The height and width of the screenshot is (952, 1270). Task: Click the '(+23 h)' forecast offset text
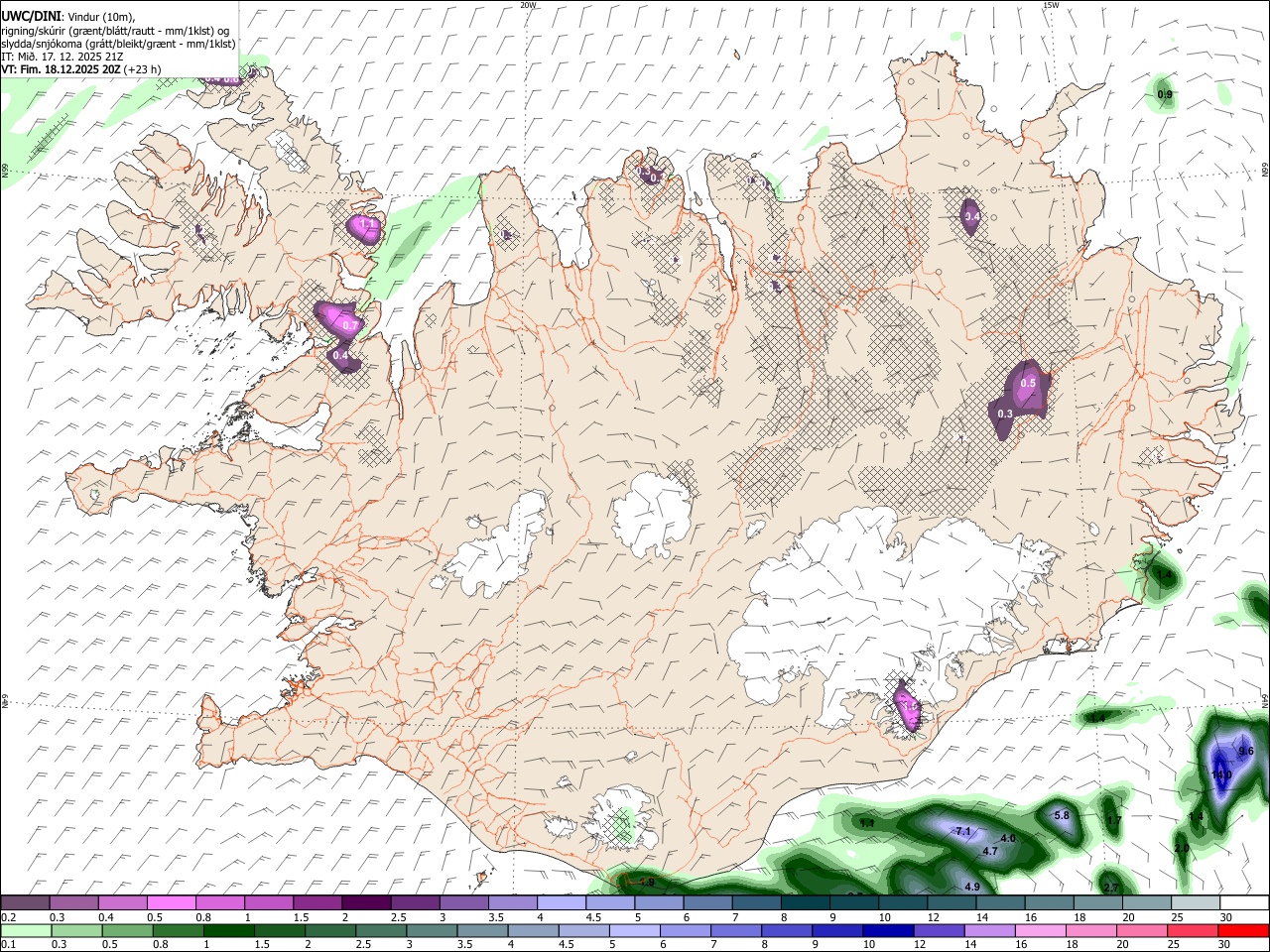click(143, 69)
